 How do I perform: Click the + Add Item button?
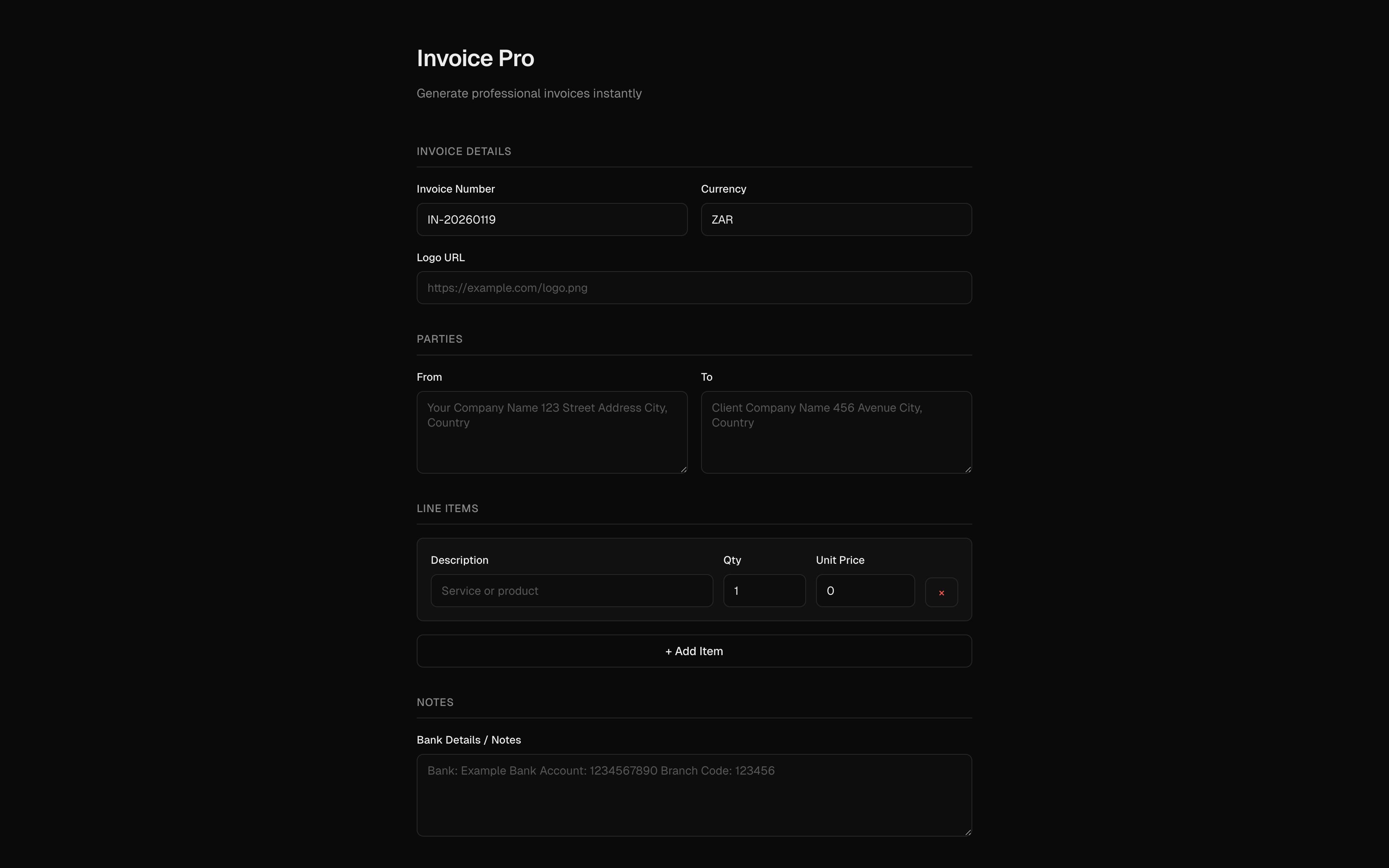(693, 651)
